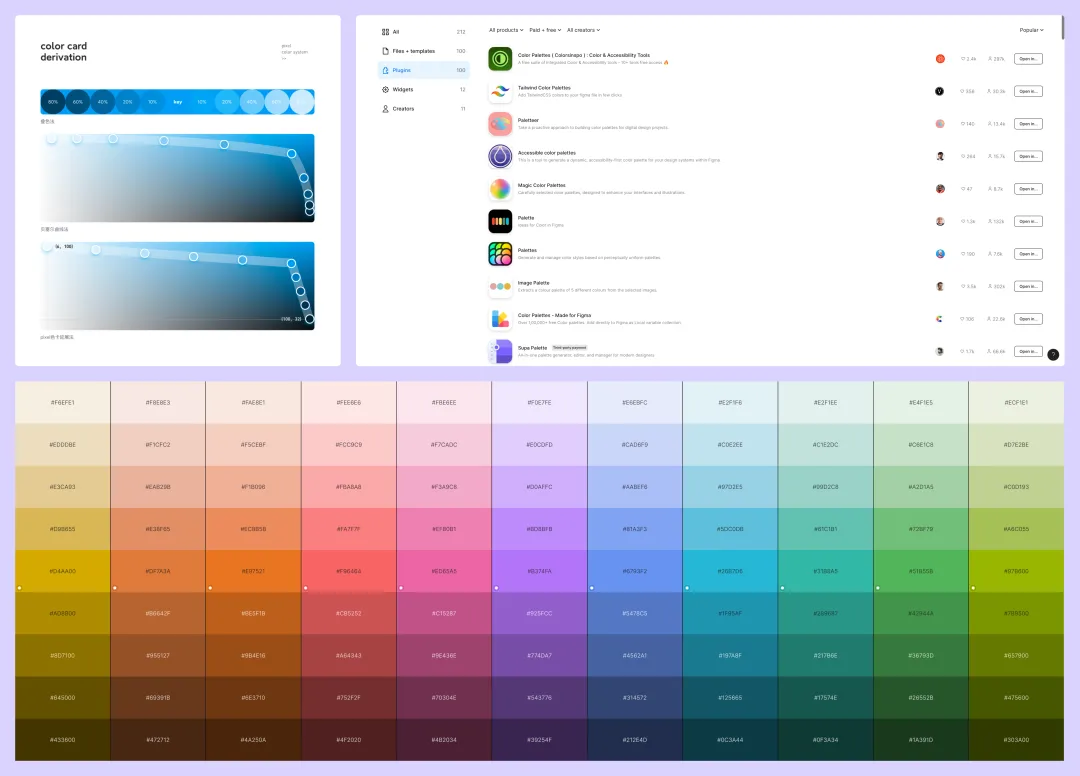This screenshot has height=776, width=1080.
Task: Click the Palettser plugin title link
Action: [x=529, y=120]
